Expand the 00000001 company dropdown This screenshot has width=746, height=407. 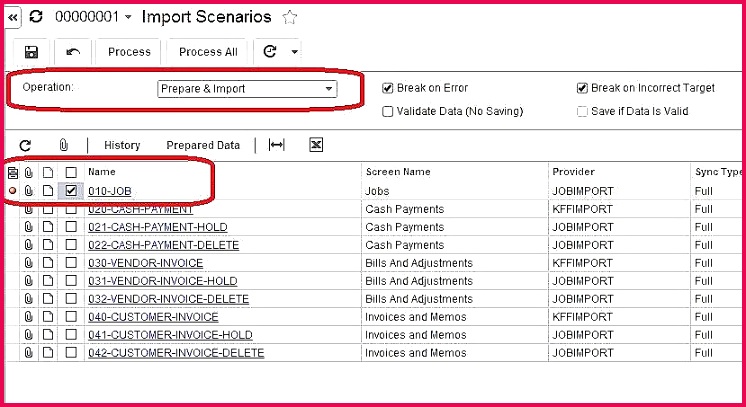tap(128, 17)
